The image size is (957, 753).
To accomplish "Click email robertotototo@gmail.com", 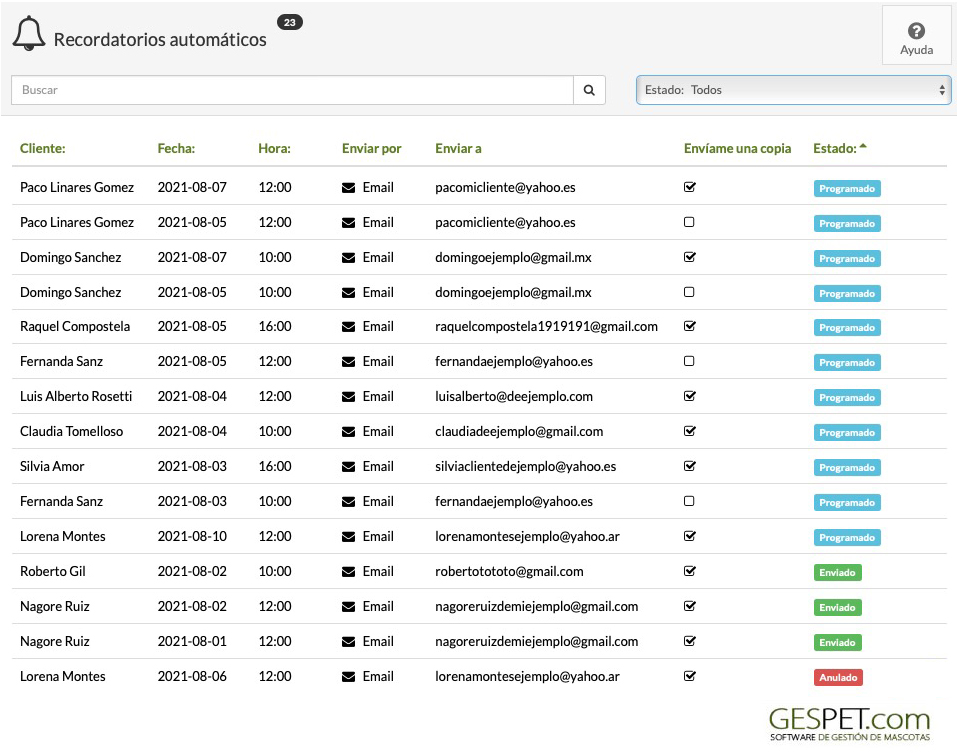I will coord(509,571).
